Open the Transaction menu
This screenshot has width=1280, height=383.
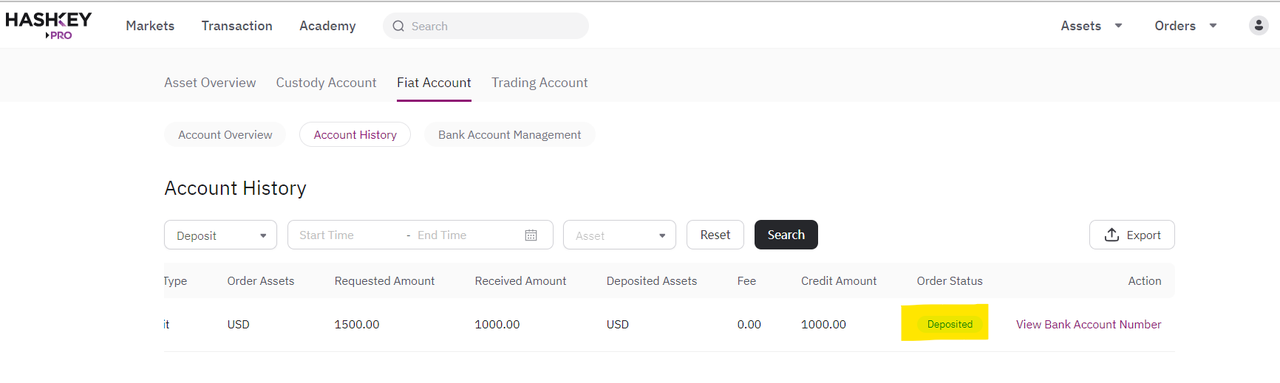pos(237,26)
